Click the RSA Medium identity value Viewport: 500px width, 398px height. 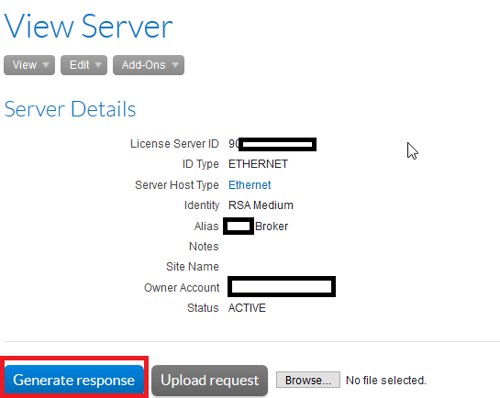tap(261, 205)
